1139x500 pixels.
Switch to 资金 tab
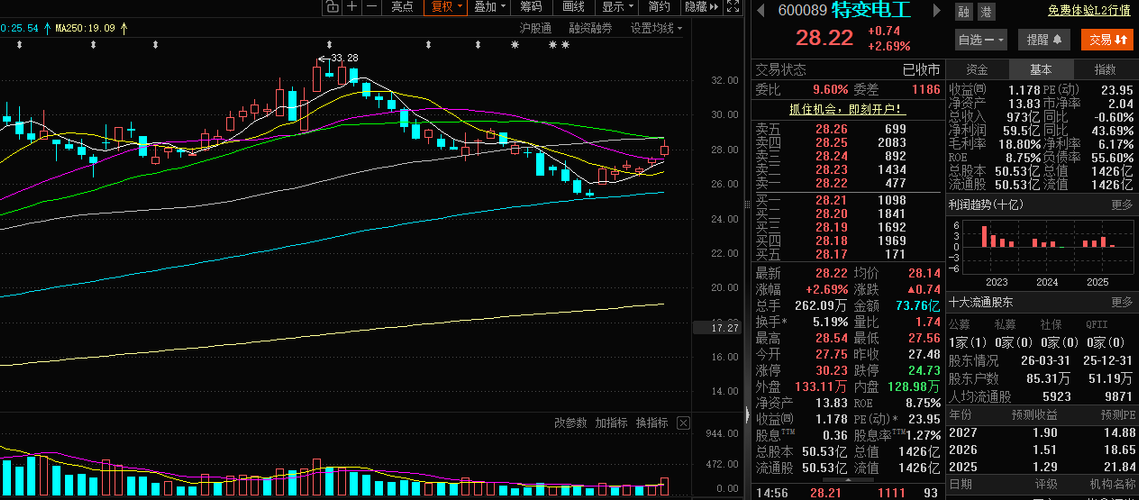click(977, 70)
